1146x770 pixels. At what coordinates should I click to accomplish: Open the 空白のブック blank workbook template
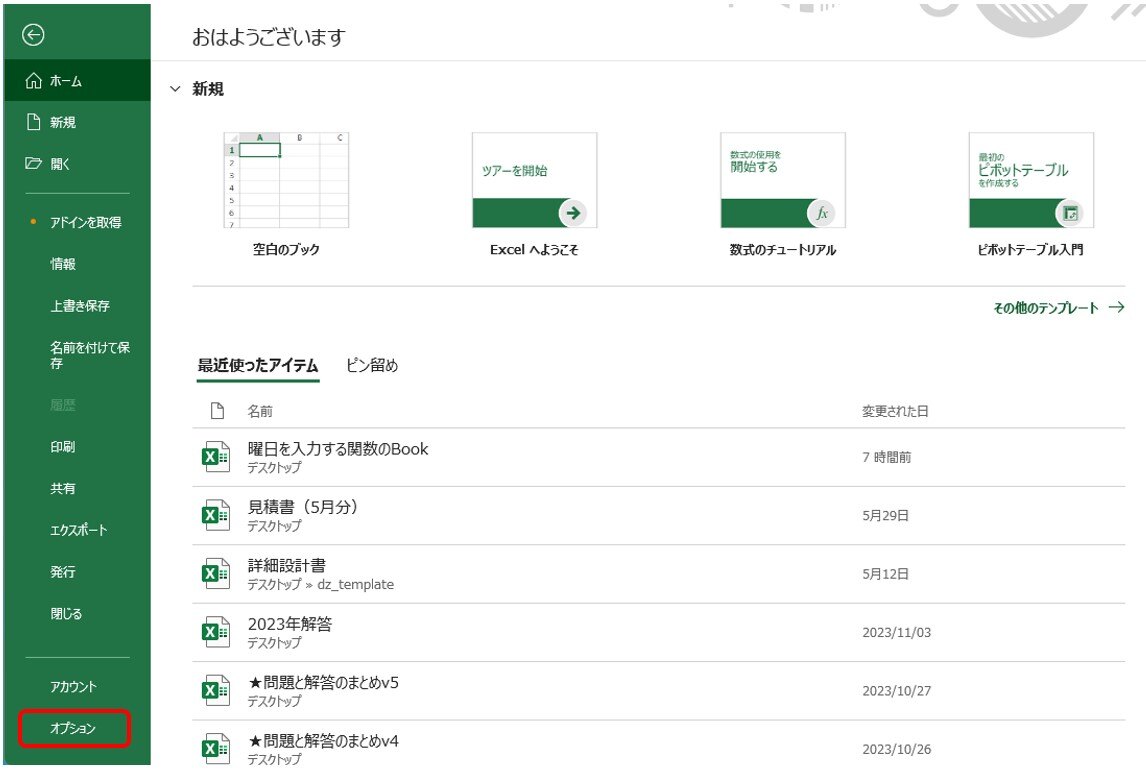click(x=286, y=194)
